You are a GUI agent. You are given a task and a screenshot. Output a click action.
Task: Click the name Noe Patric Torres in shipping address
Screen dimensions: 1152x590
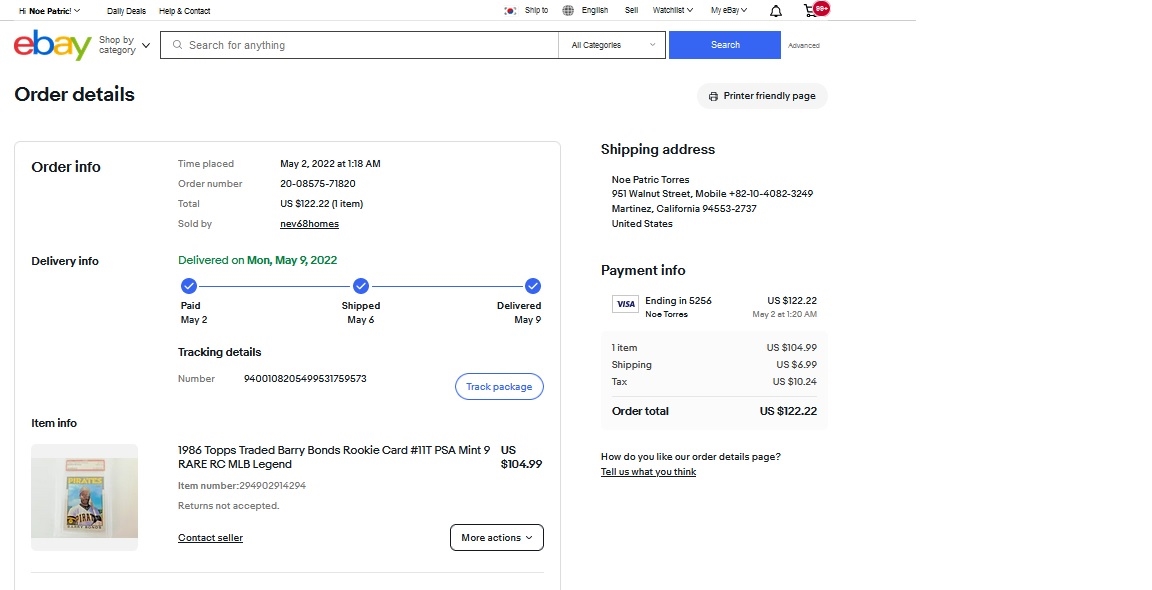tap(650, 179)
